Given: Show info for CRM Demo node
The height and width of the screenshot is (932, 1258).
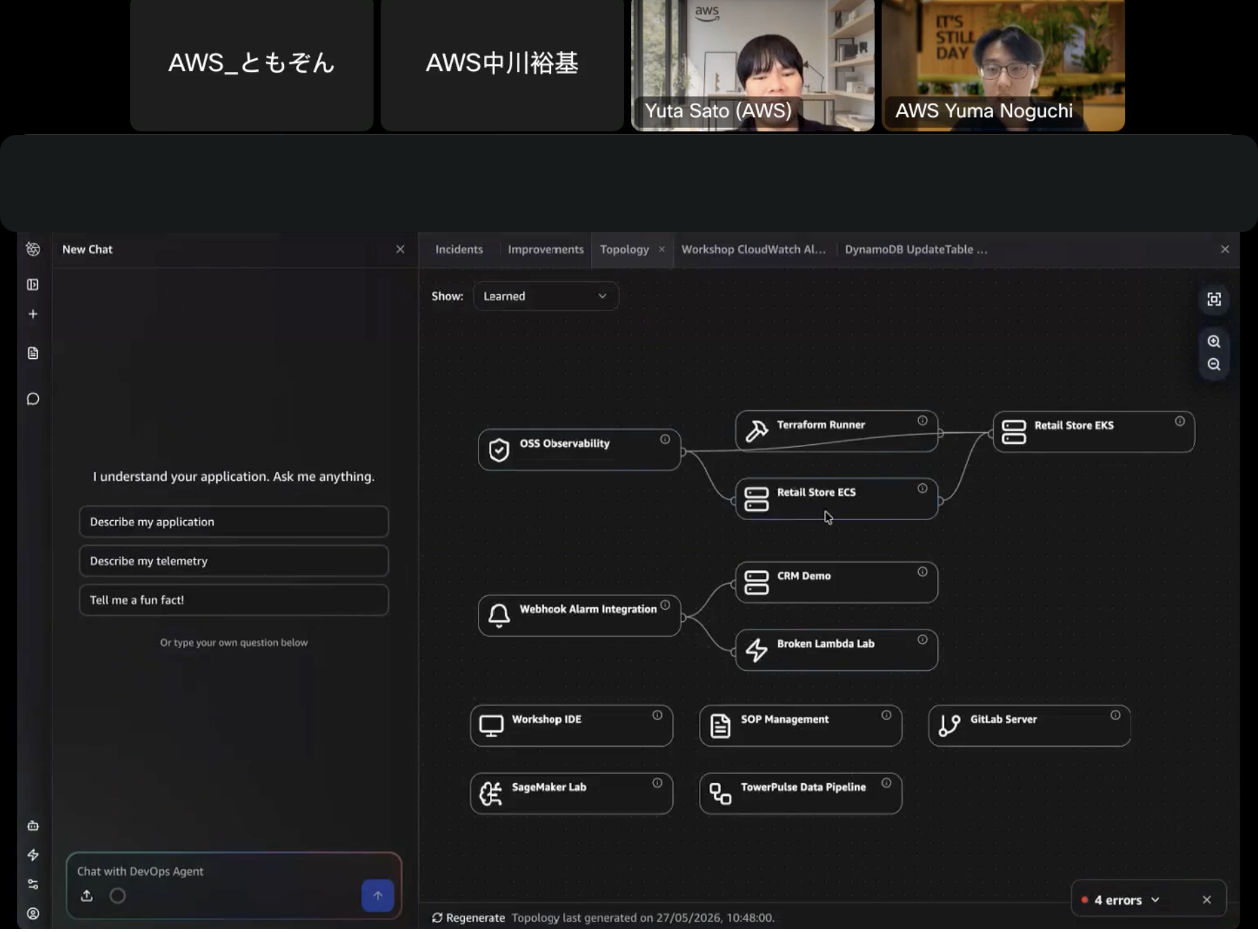Looking at the screenshot, I should 922,572.
